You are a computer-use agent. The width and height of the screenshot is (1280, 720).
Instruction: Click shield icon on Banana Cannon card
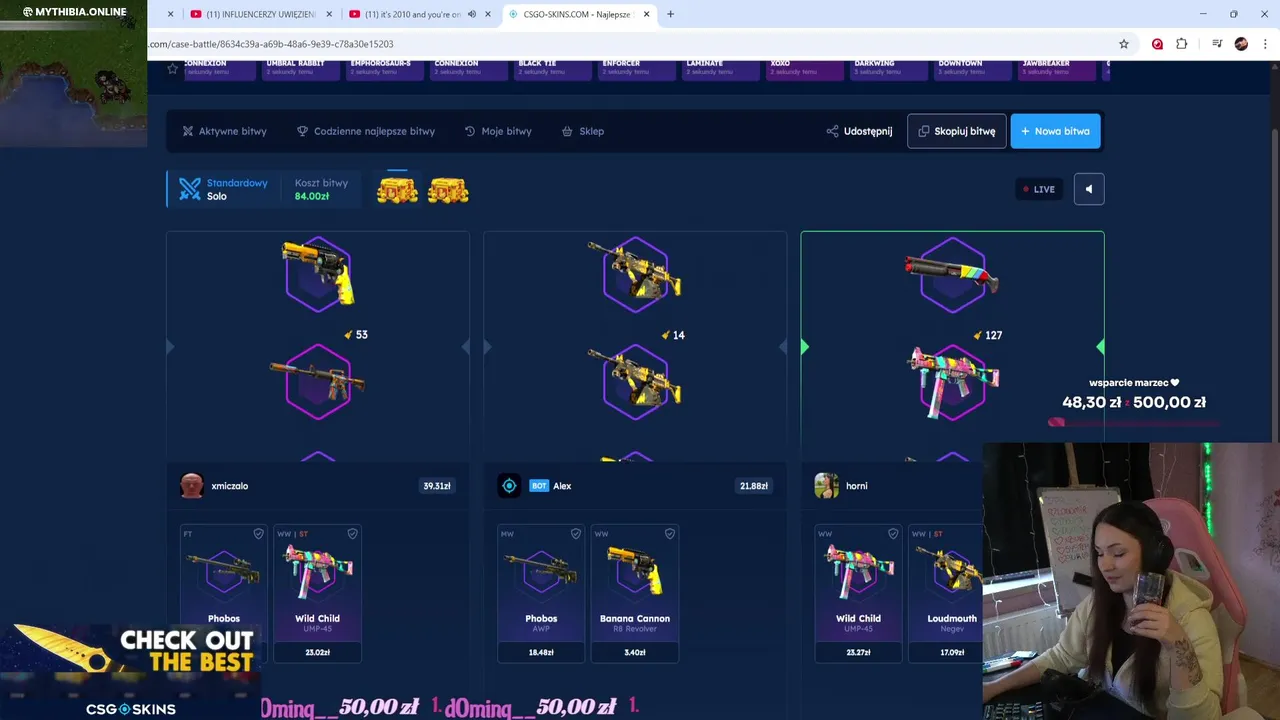[670, 534]
